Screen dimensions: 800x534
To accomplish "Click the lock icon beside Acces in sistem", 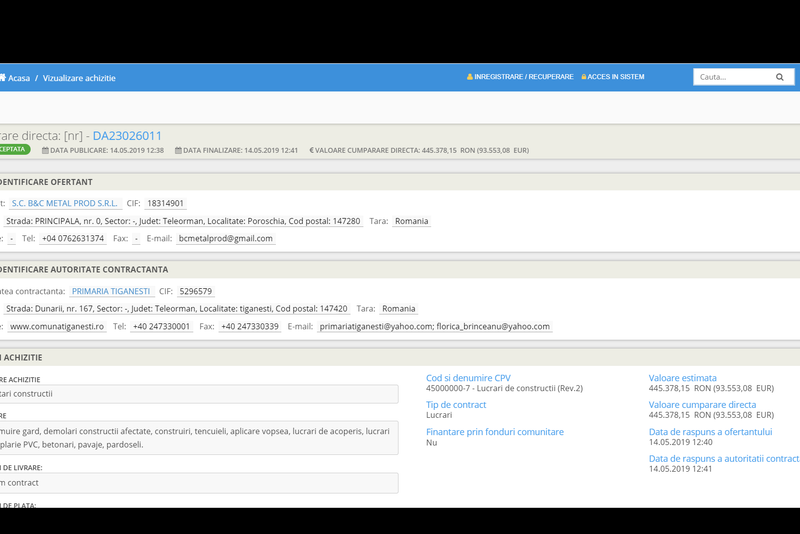I will coord(584,77).
